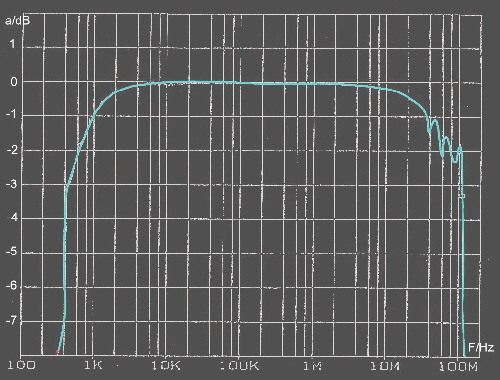Click the 10M frequency axis label
The width and height of the screenshot is (500, 380).
pyautogui.click(x=385, y=366)
